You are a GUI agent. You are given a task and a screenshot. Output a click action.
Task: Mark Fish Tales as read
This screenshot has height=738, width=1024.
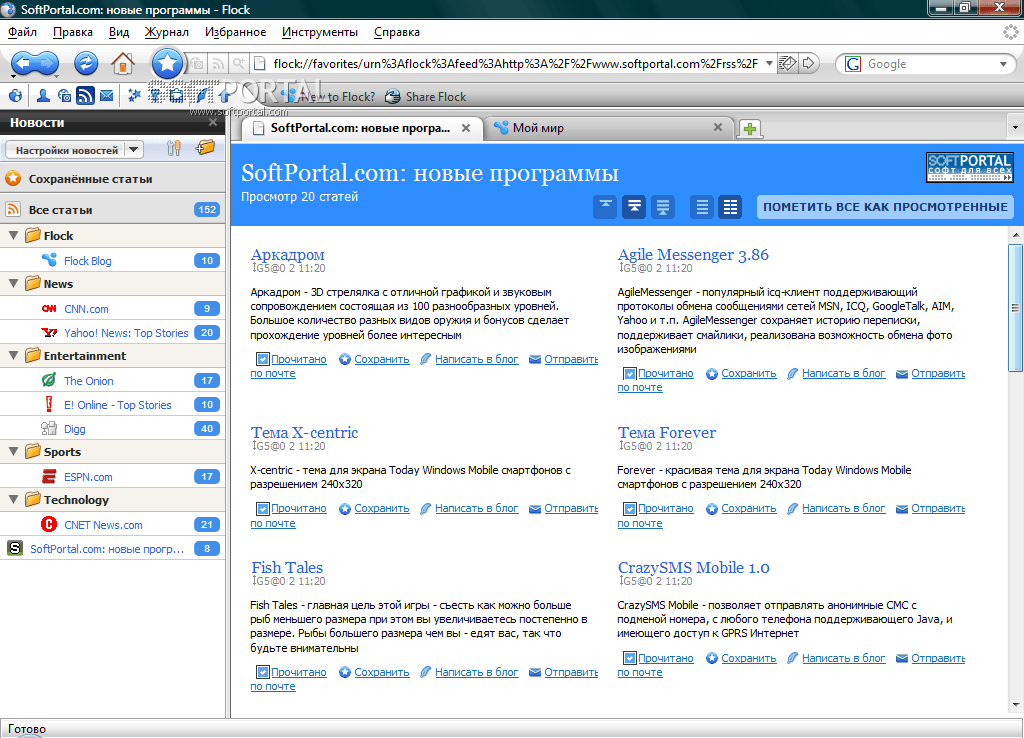(x=263, y=672)
